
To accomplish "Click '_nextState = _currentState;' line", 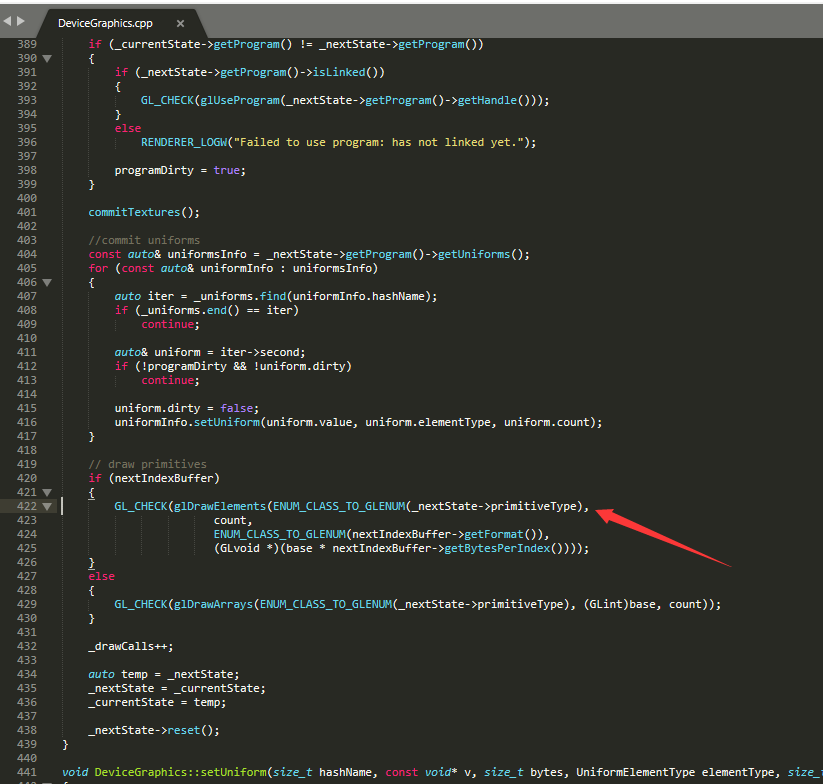I will point(177,688).
